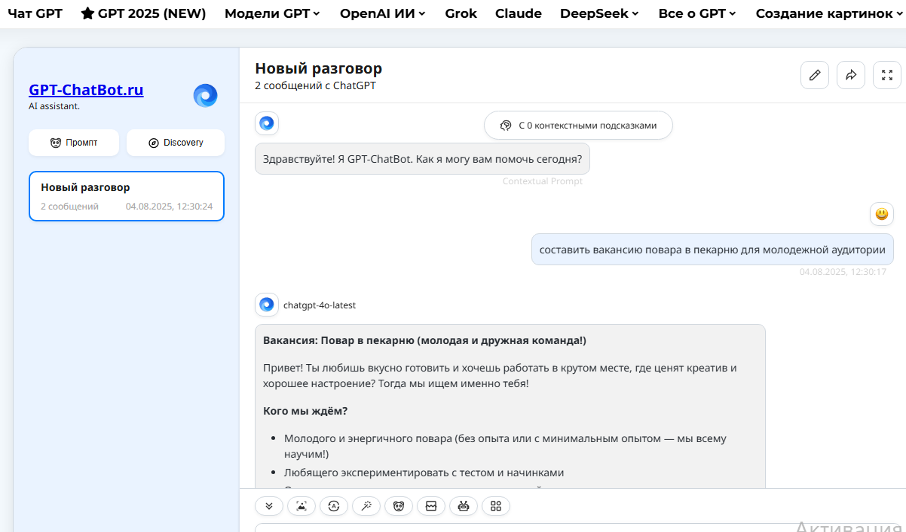Switch the auto theme icon in toolbar
Screen dimensions: 906x532
pos(334,506)
